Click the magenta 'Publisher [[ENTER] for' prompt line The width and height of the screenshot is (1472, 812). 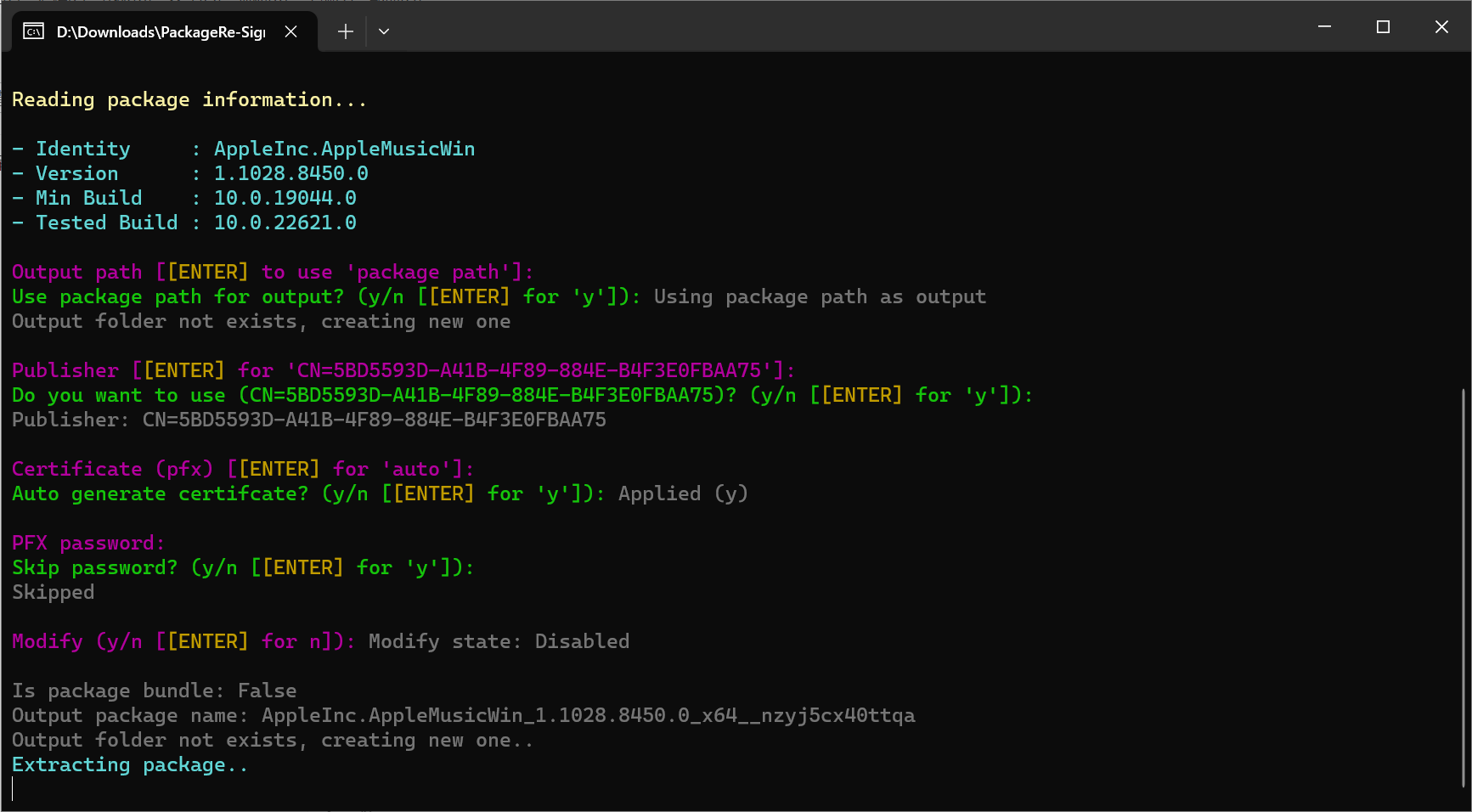(403, 370)
